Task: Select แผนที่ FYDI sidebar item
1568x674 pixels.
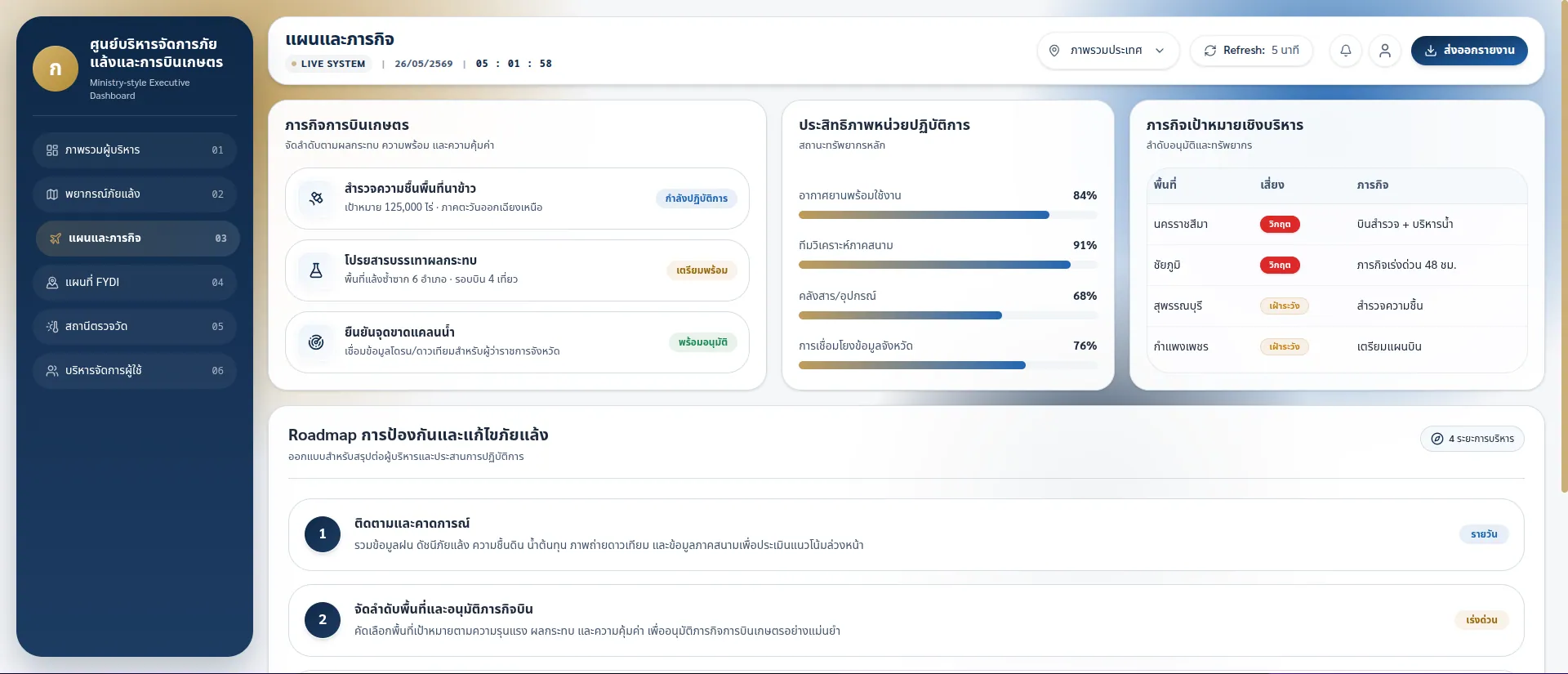Action: [x=135, y=283]
